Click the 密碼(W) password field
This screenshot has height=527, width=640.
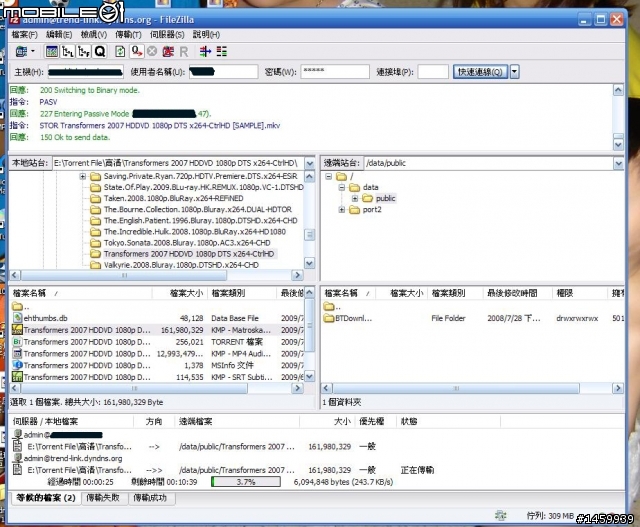[335, 72]
